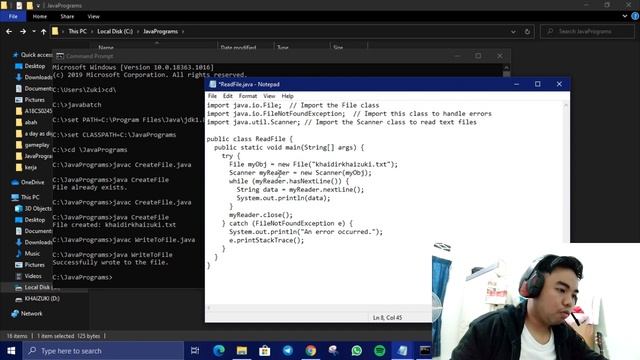The height and width of the screenshot is (360, 640).
Task: Open File Explorer taskbar icon
Action: point(242,351)
